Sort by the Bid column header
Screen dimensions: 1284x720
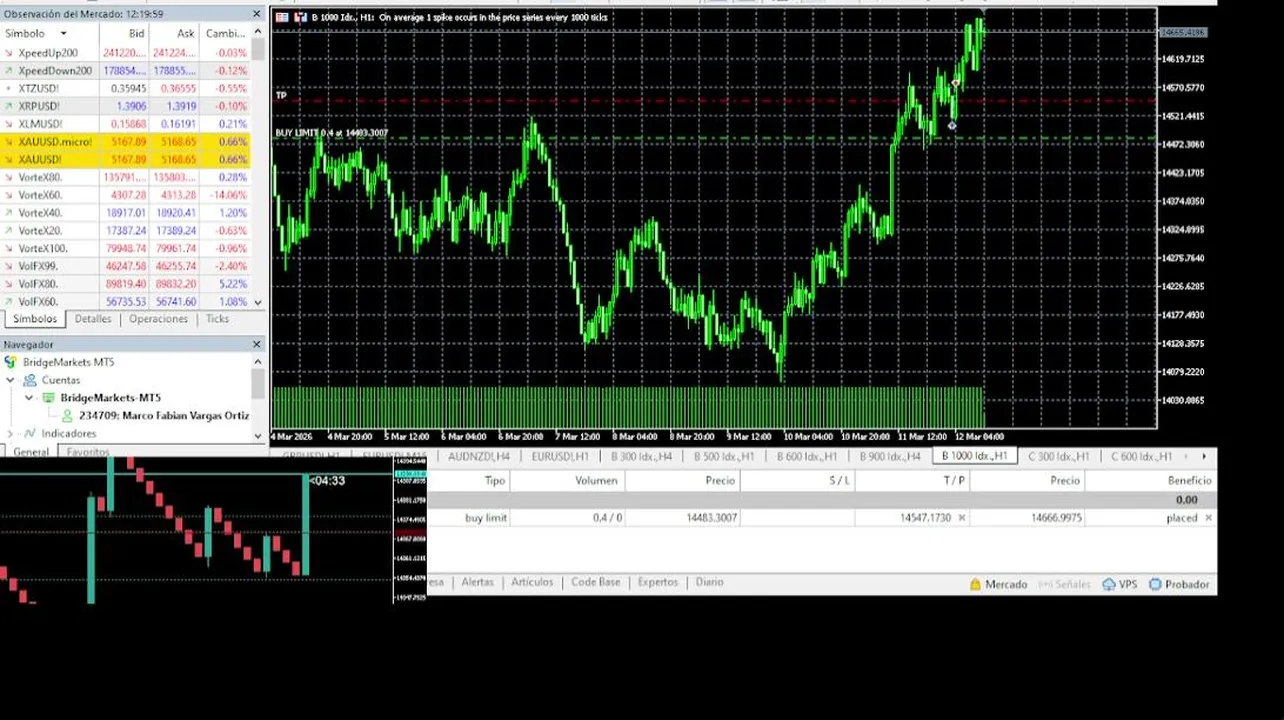click(x=124, y=34)
